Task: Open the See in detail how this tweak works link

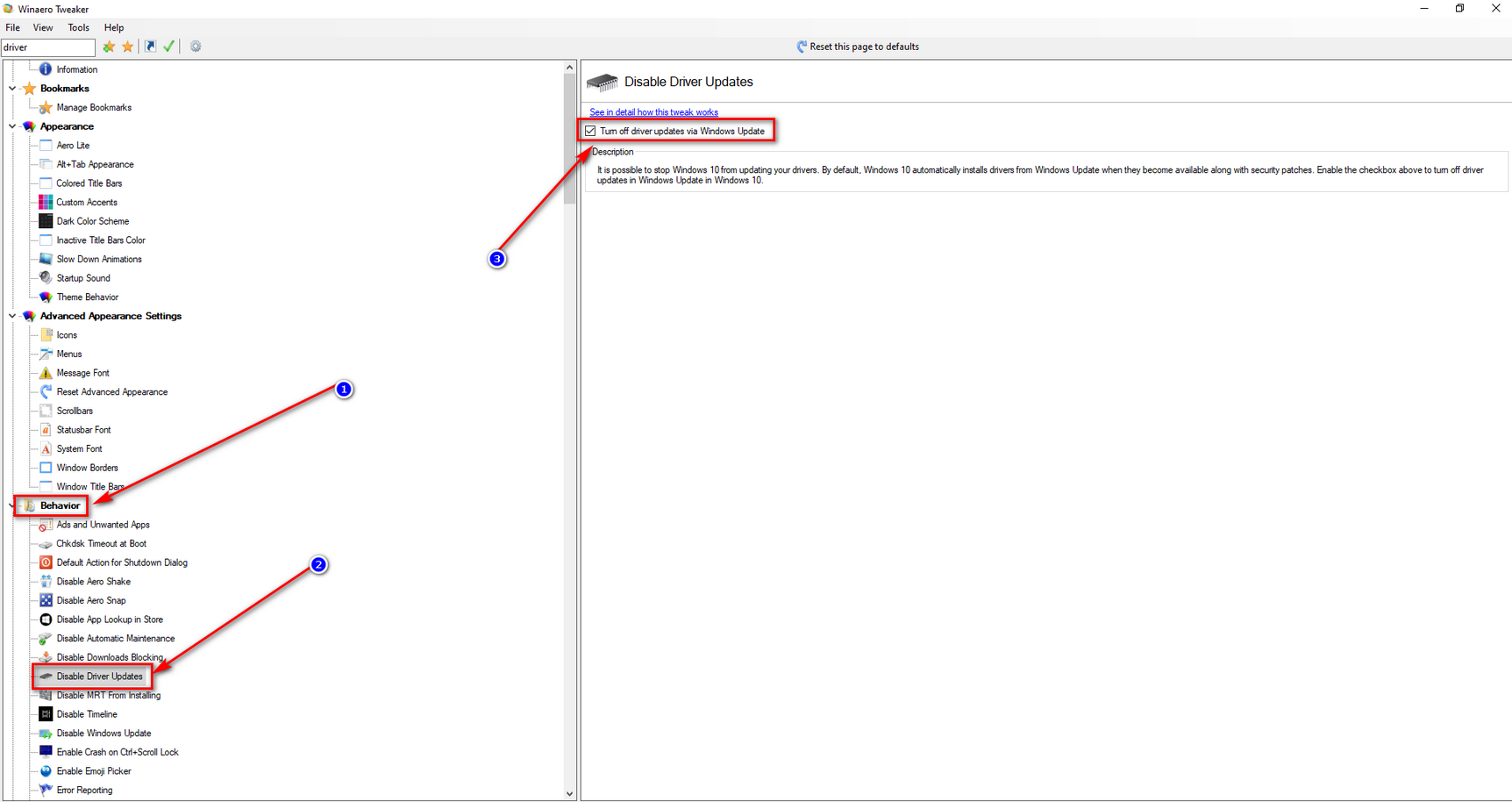Action: pos(654,112)
